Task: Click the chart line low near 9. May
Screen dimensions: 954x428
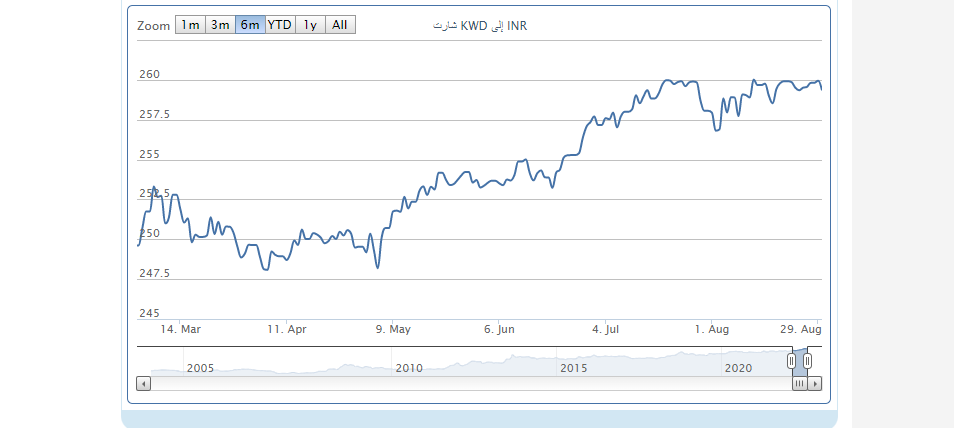Action: (x=377, y=267)
